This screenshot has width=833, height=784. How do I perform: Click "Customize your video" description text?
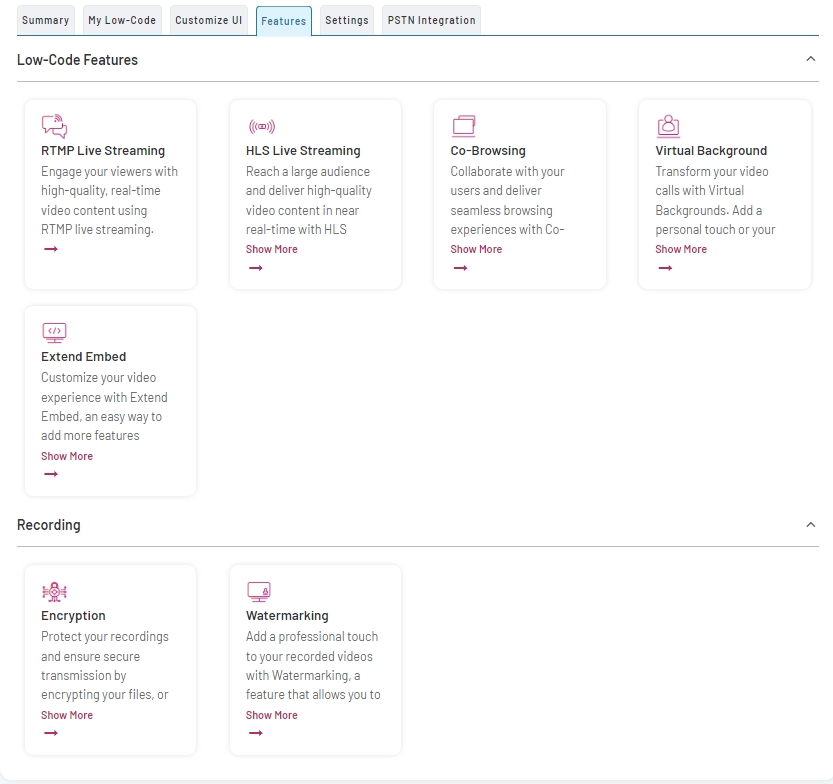[x=98, y=378]
